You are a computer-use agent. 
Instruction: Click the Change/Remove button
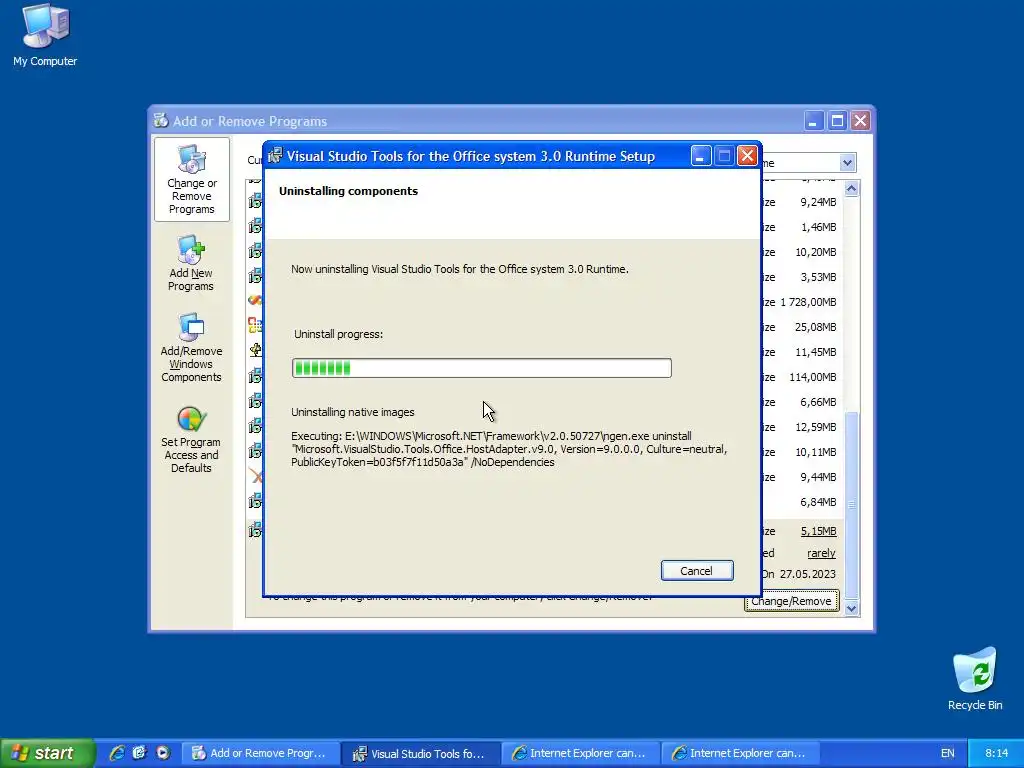792,601
